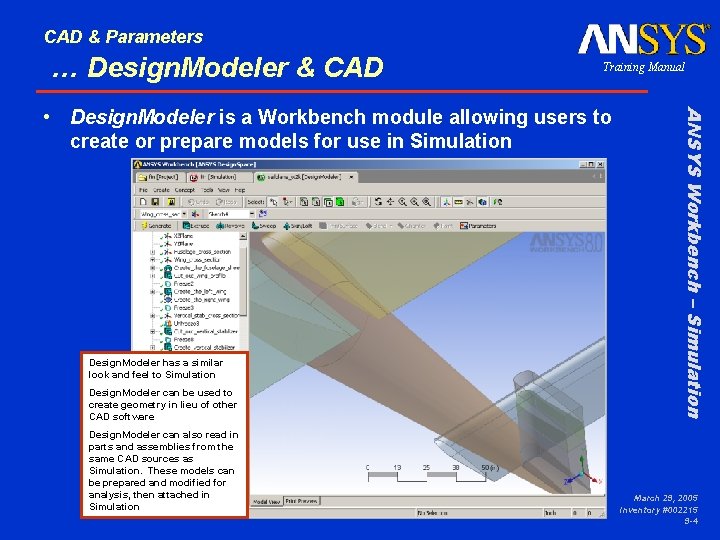This screenshot has height=540, width=720.
Task: Open the Create menu
Action: click(161, 190)
